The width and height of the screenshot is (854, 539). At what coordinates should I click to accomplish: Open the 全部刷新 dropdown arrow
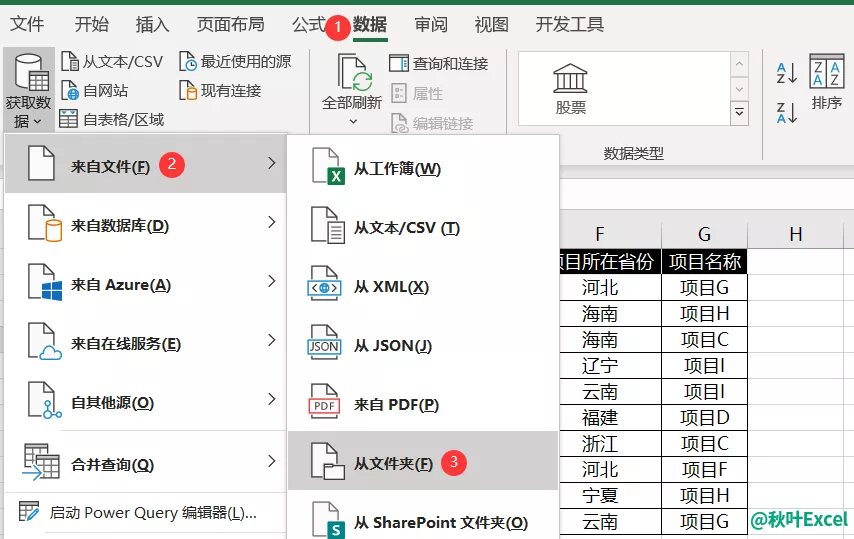pyautogui.click(x=353, y=121)
